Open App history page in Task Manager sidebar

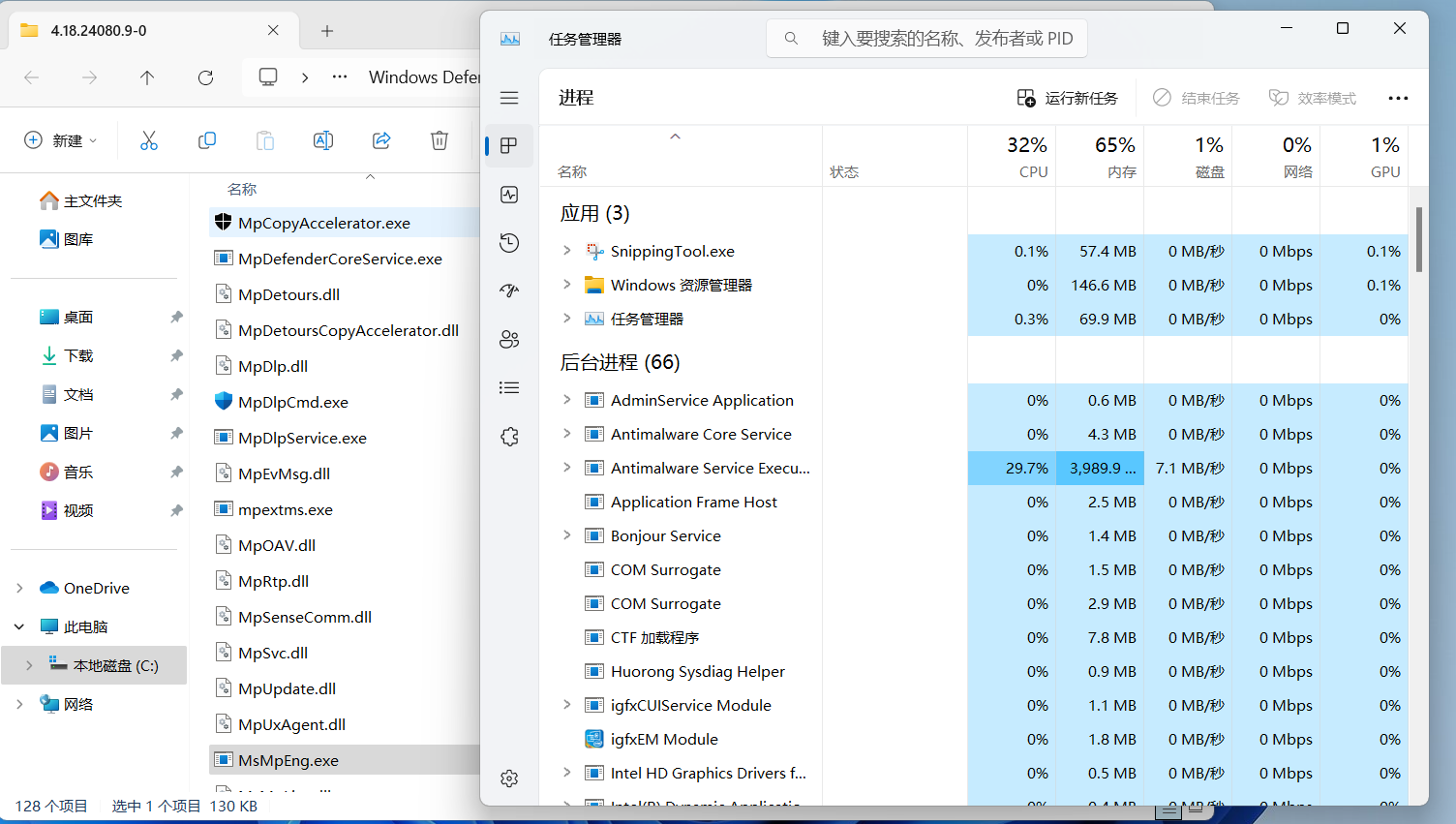point(509,242)
